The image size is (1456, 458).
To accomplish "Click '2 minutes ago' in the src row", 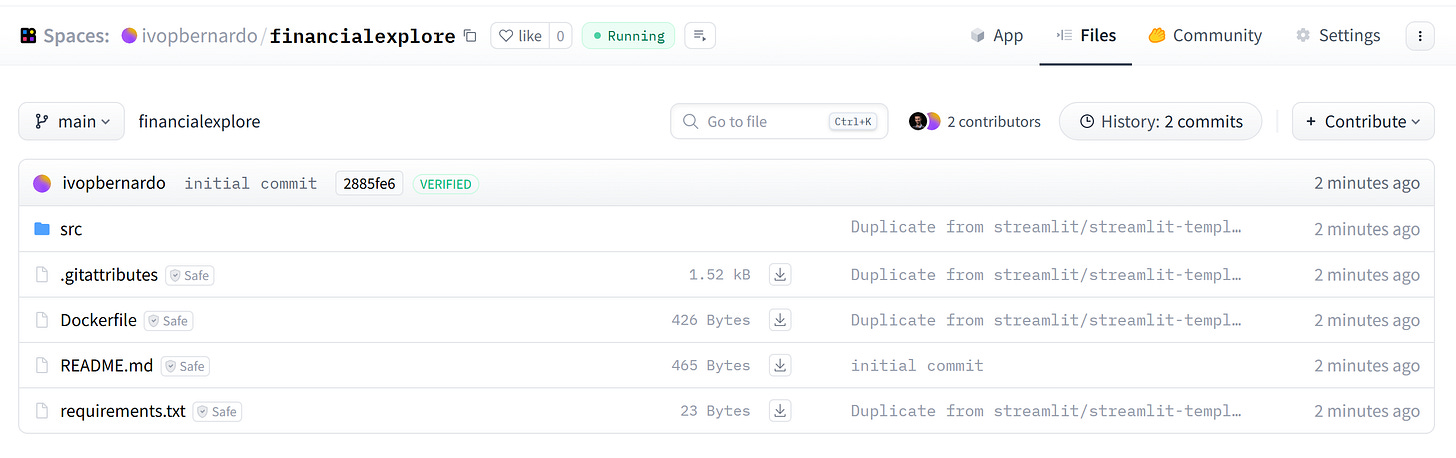I will [1367, 229].
